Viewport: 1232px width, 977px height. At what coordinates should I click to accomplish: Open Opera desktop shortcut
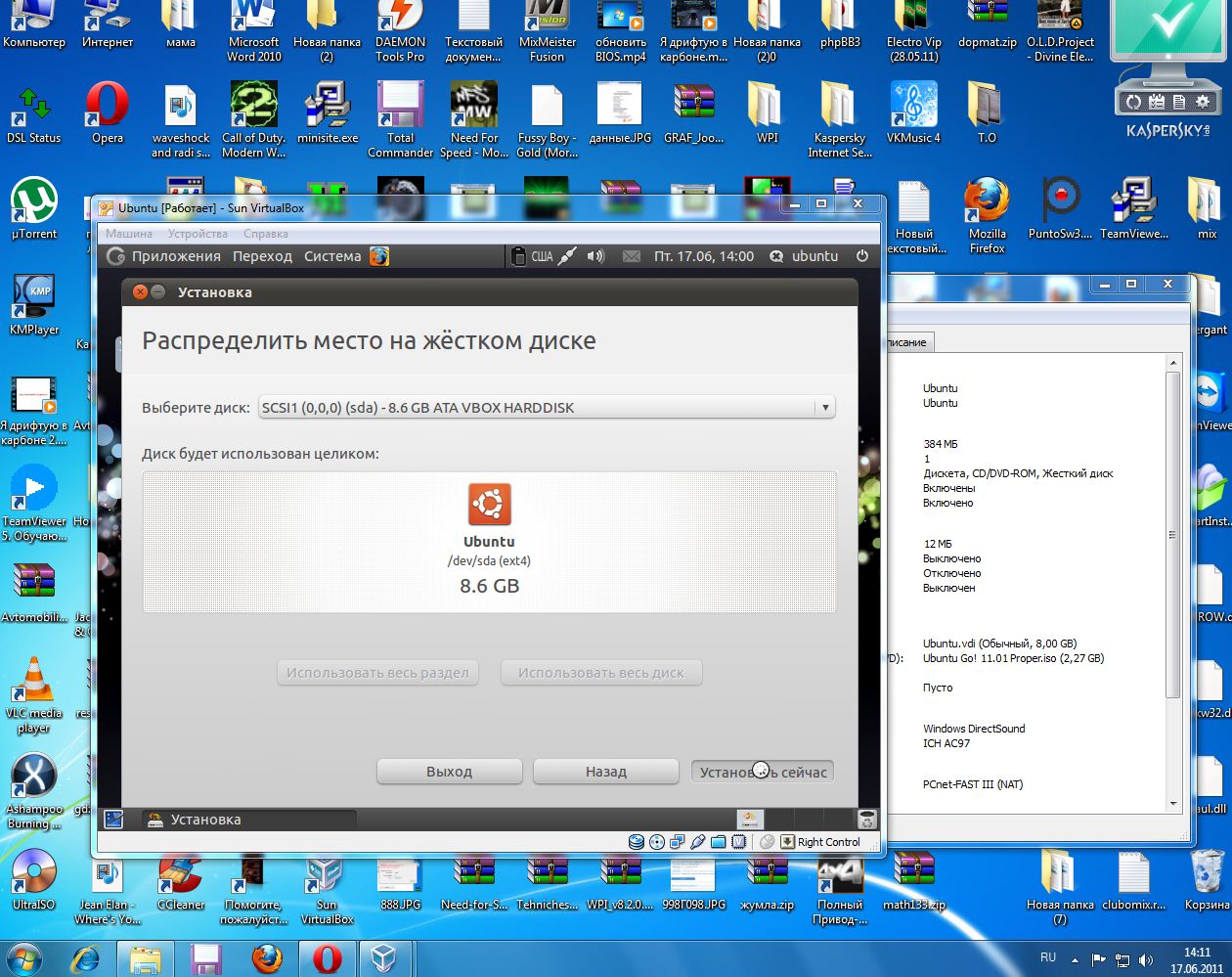point(108,112)
